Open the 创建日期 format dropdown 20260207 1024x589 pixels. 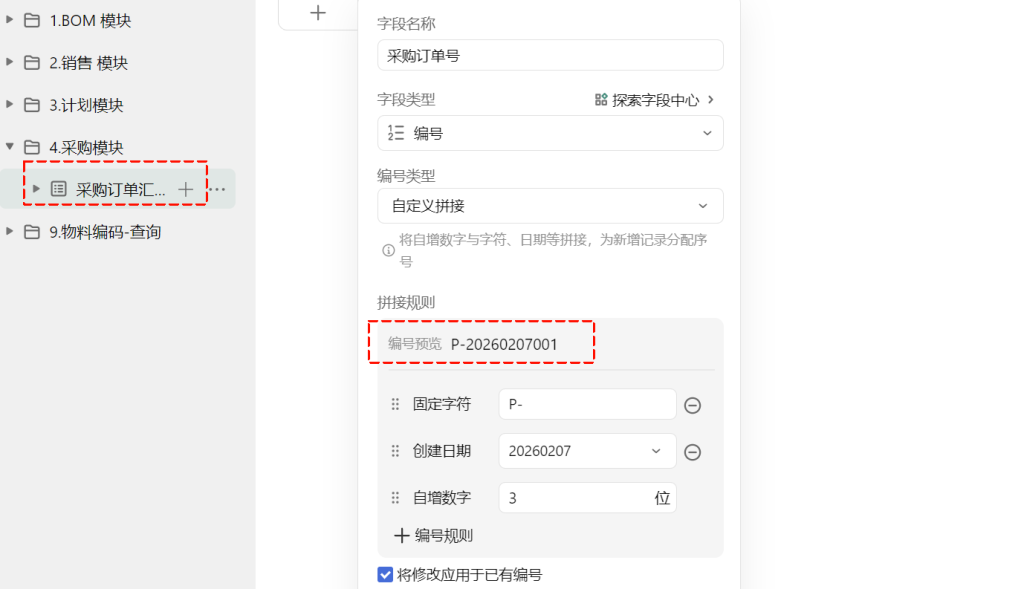pos(587,451)
